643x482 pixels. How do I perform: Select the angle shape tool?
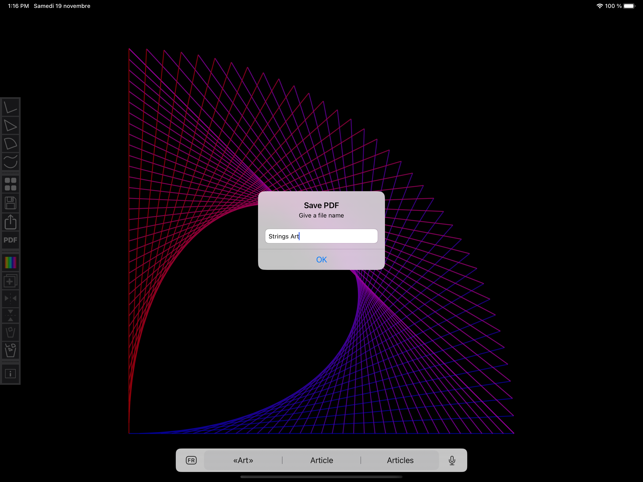tap(10, 107)
